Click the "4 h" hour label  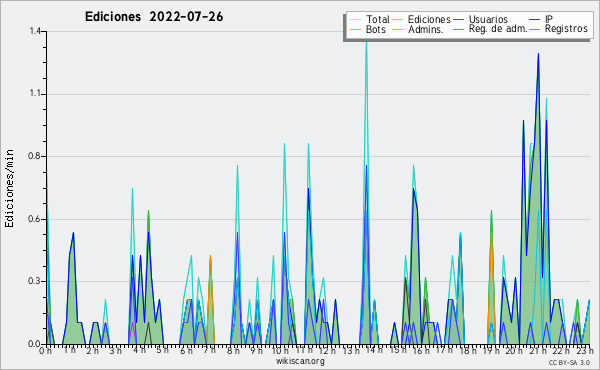click(x=139, y=350)
